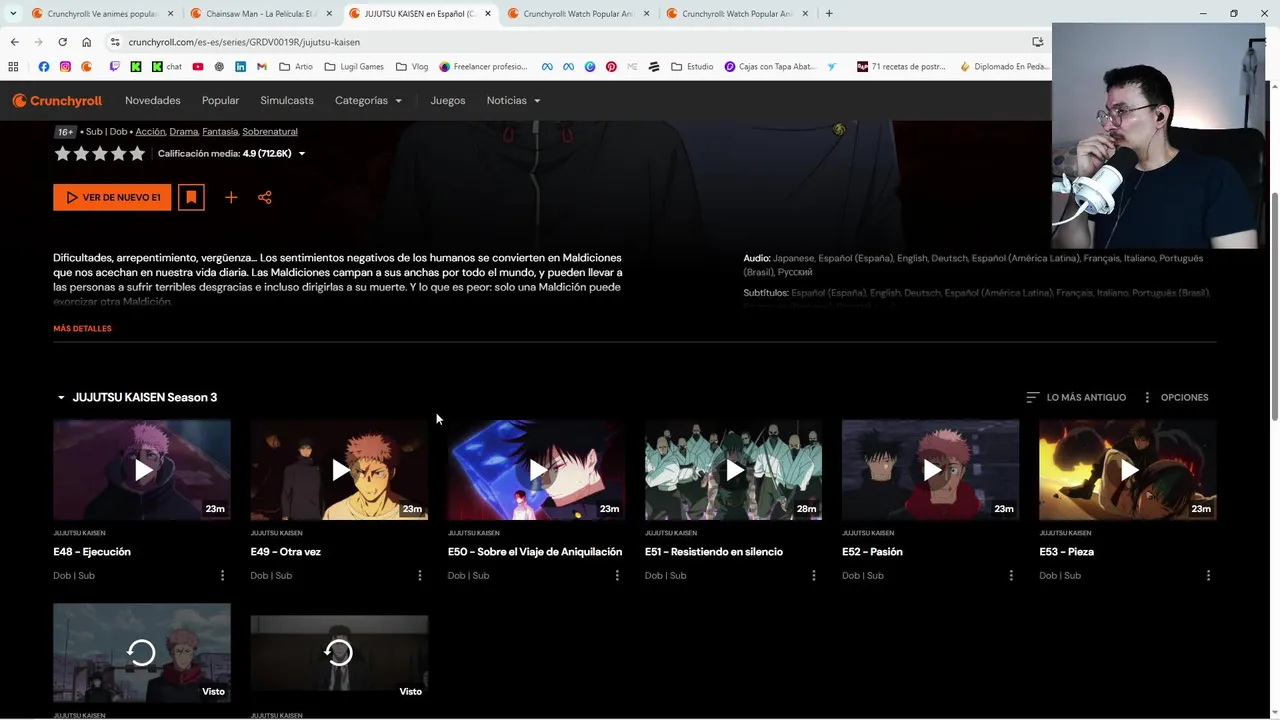Open LinkedIn bookmark icon
The width and height of the screenshot is (1280, 720).
tap(240, 67)
